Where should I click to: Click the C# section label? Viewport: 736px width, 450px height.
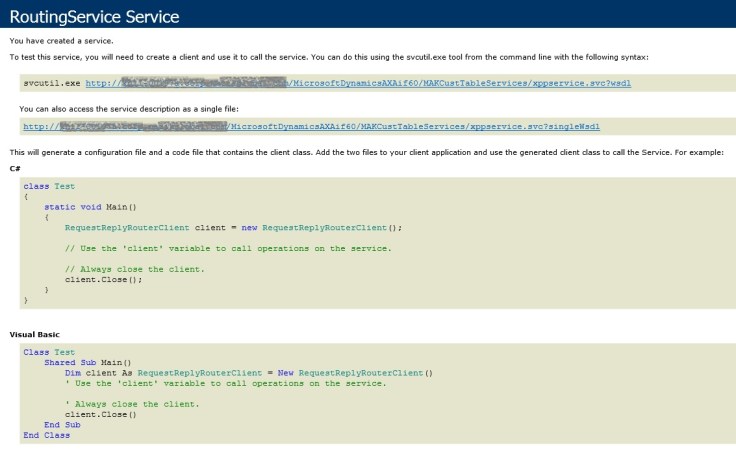click(x=16, y=168)
